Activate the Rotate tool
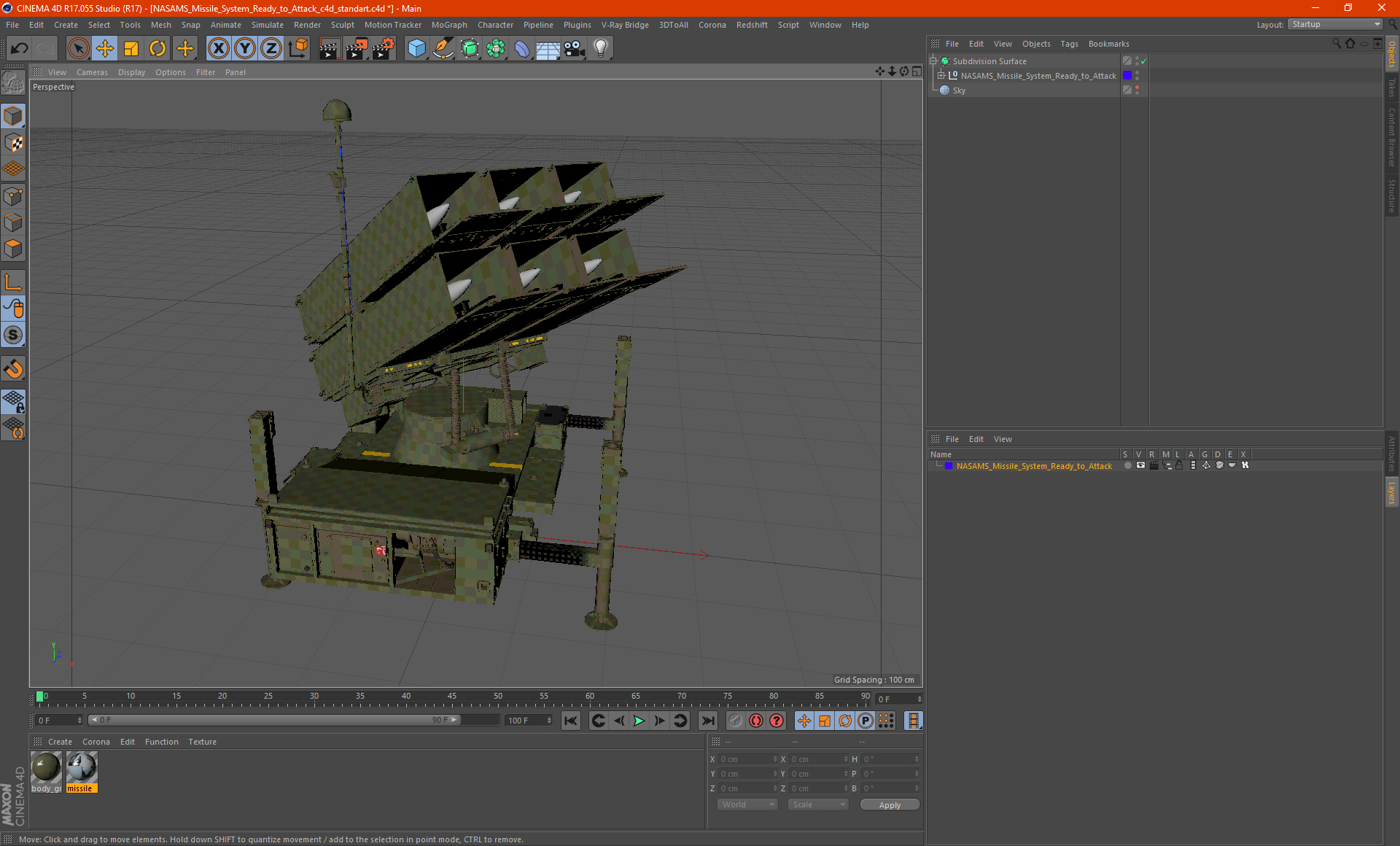This screenshot has height=846, width=1400. click(x=157, y=49)
